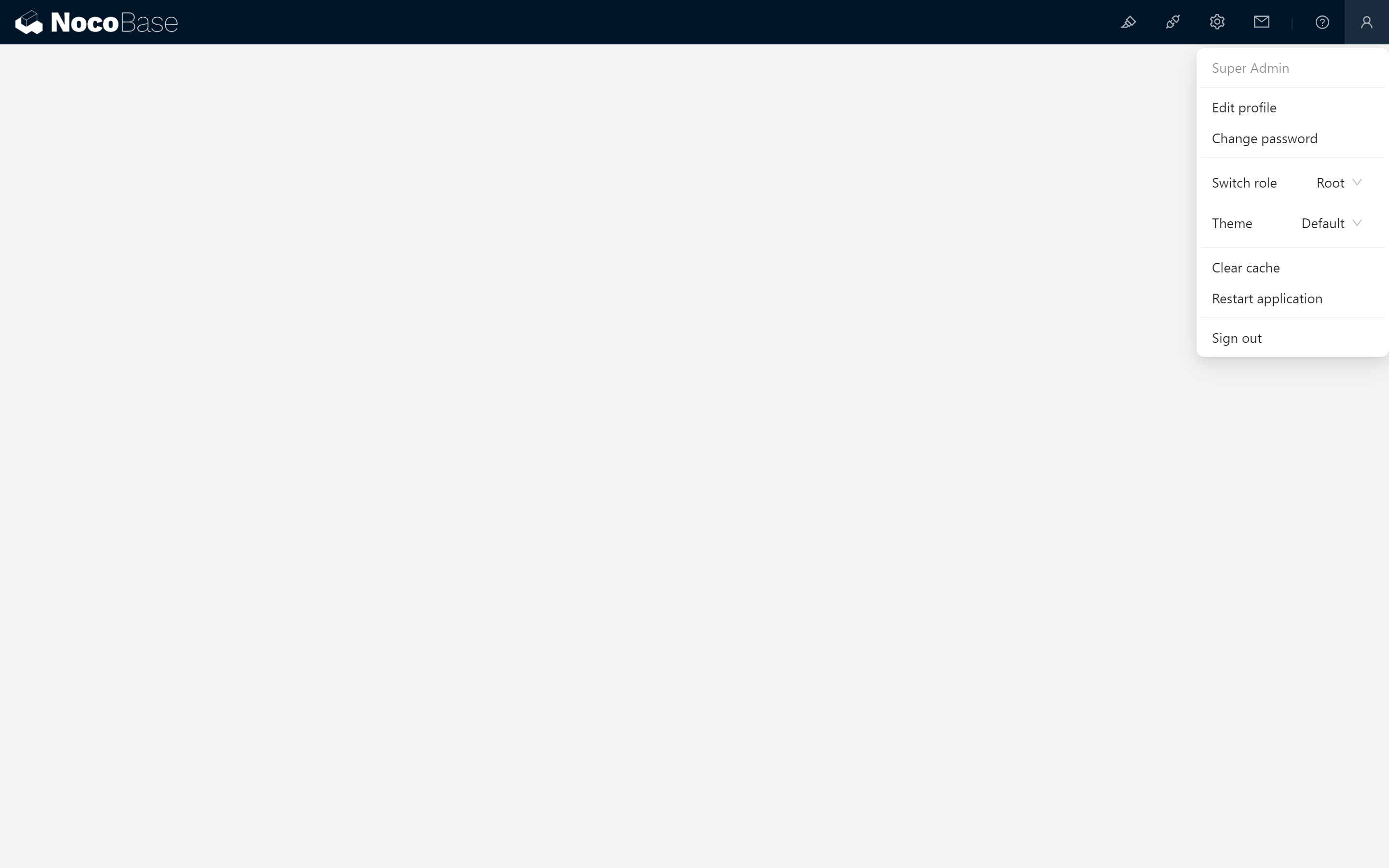Click the user profile avatar icon
The height and width of the screenshot is (868, 1389).
click(1366, 22)
